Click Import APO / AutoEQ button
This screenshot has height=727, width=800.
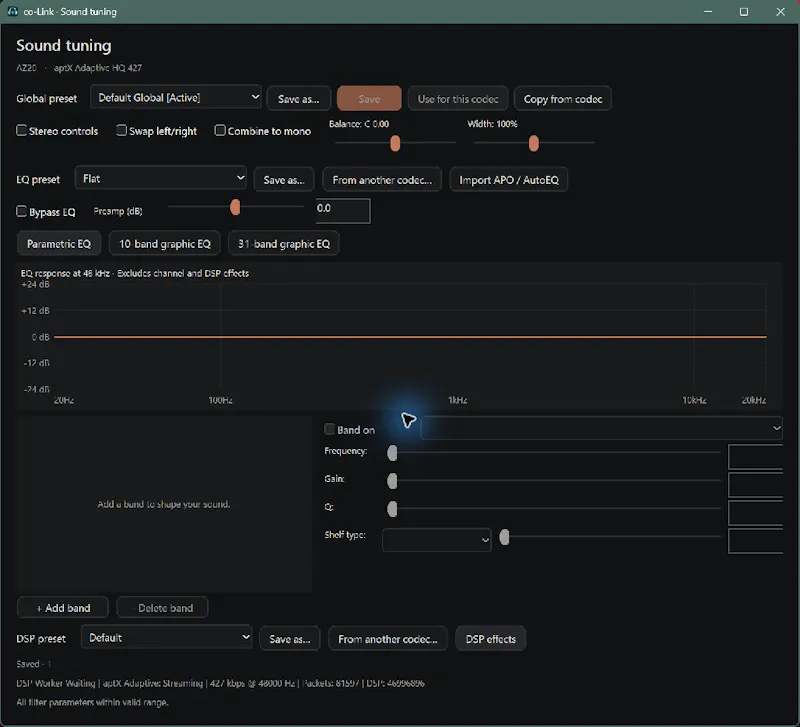pos(509,180)
